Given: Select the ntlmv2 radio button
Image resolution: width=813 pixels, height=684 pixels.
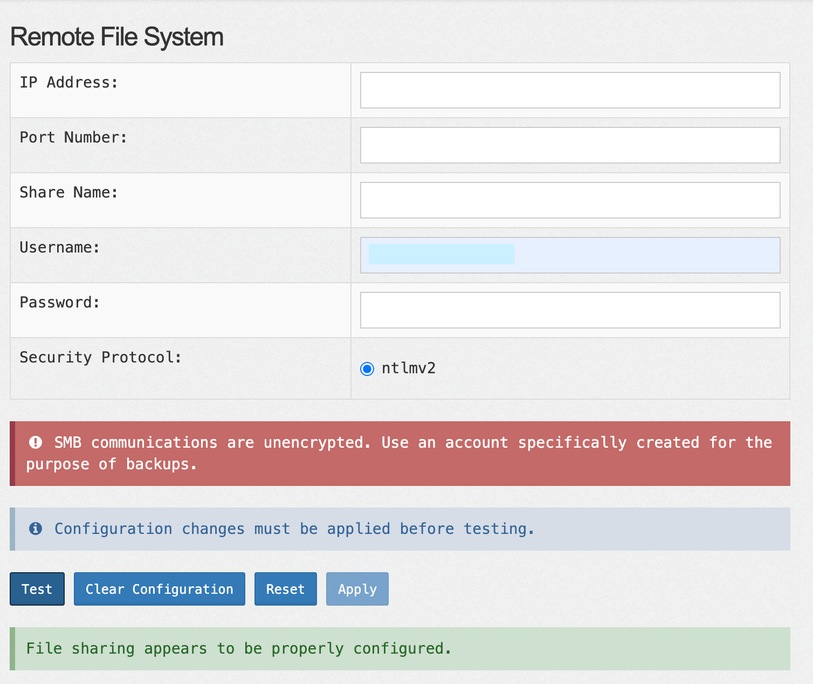Looking at the screenshot, I should pyautogui.click(x=367, y=369).
